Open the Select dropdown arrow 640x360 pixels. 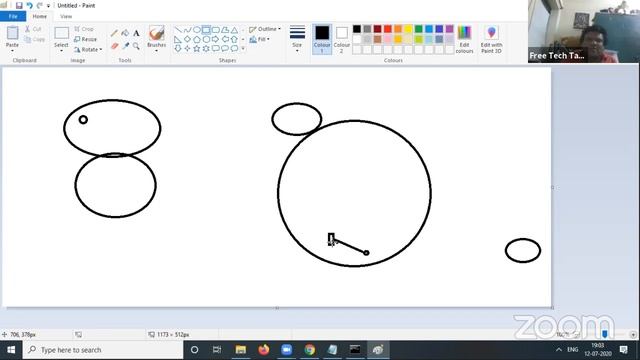(x=61, y=51)
